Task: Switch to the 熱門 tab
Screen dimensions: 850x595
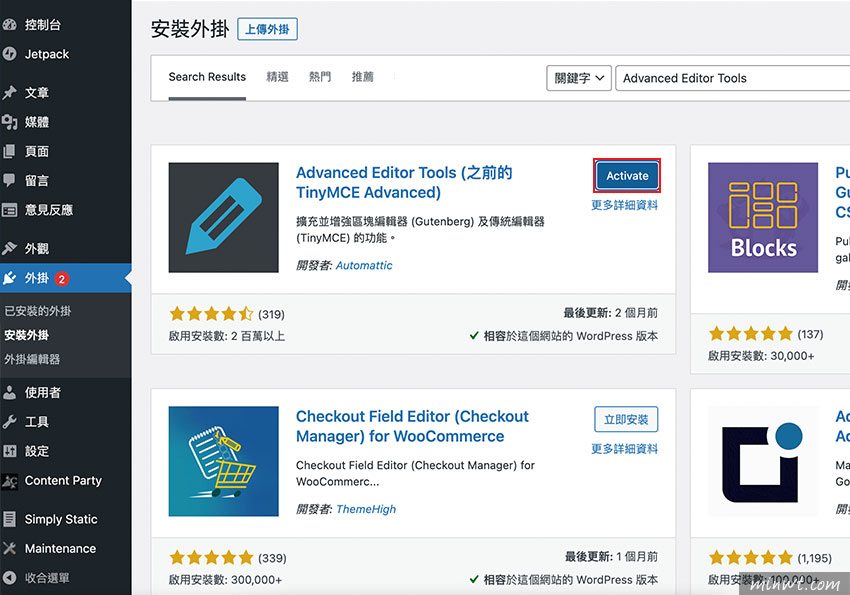Action: (320, 77)
